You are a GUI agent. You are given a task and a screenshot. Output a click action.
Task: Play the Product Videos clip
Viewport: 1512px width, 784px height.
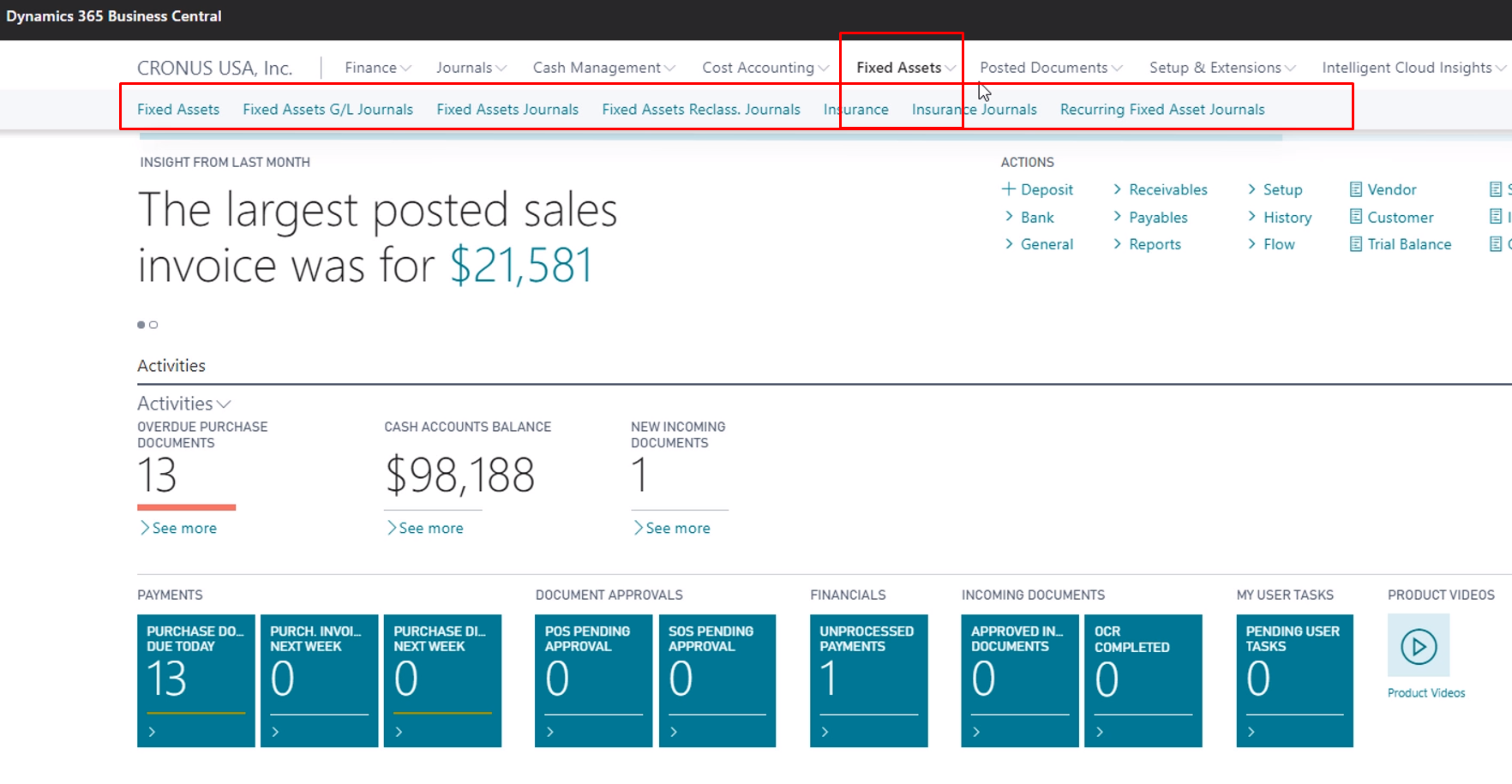pos(1418,647)
